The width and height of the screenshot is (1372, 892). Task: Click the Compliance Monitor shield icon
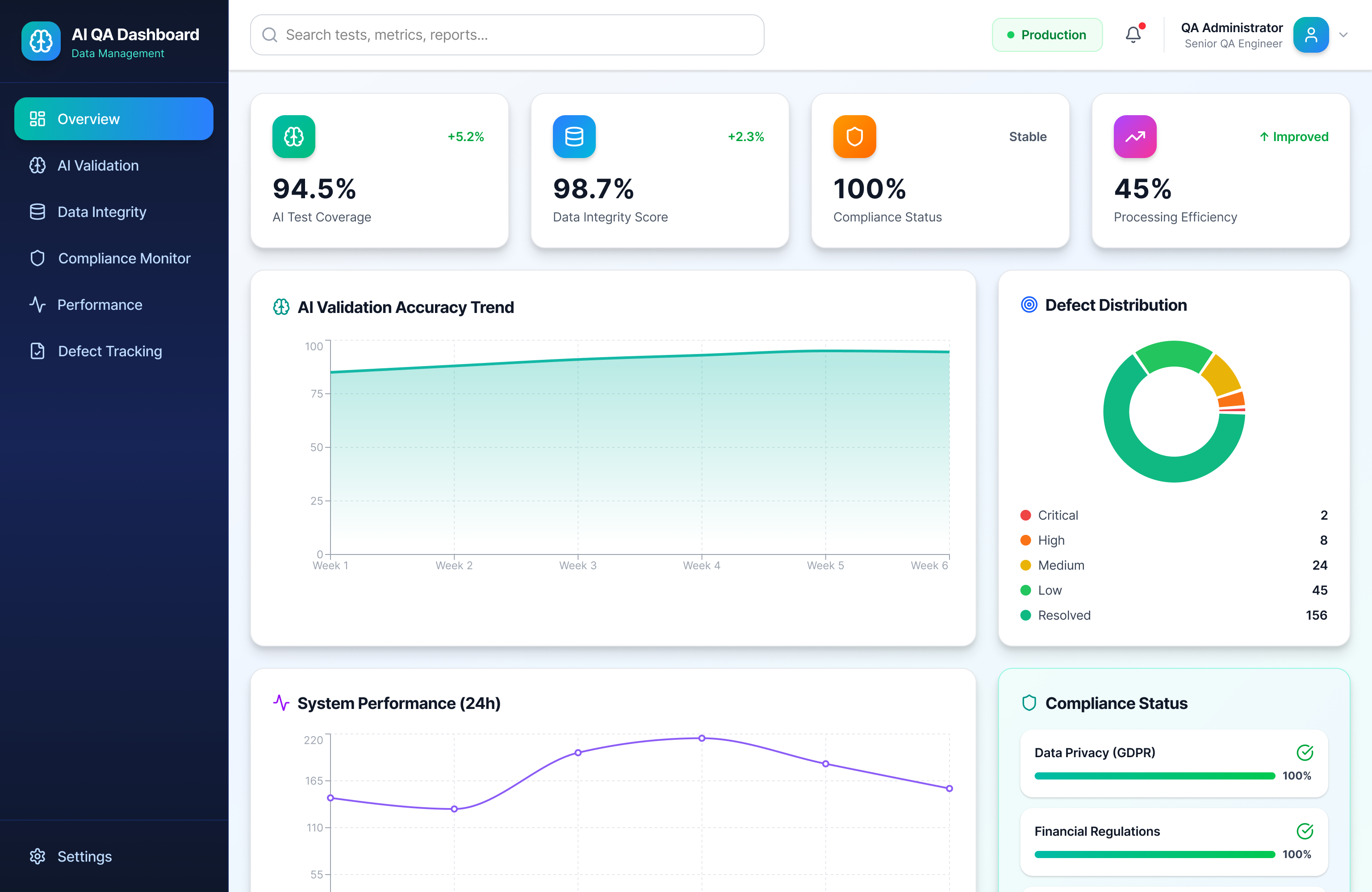pyautogui.click(x=37, y=258)
